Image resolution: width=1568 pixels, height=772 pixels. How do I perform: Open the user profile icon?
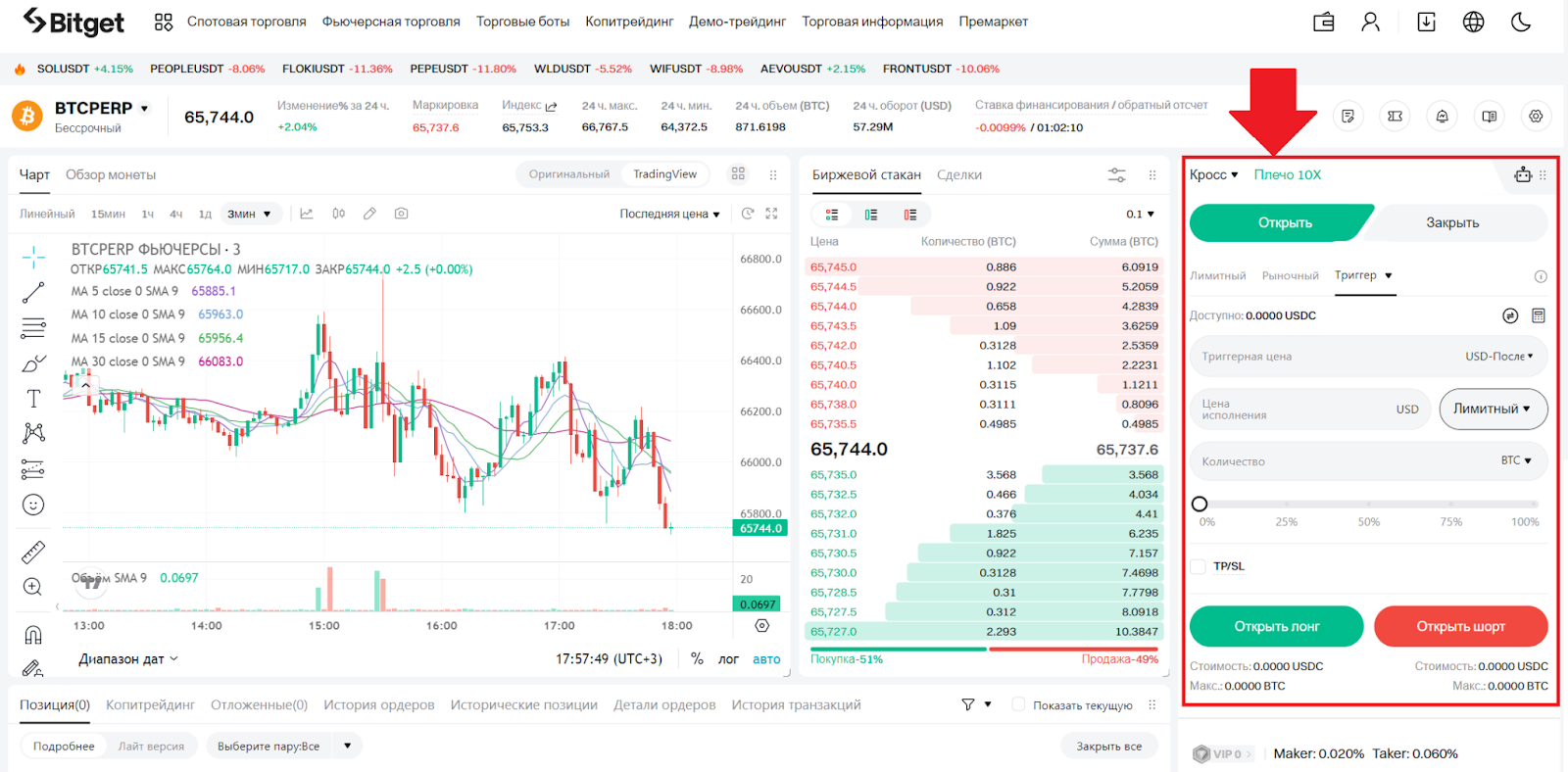point(1370,22)
